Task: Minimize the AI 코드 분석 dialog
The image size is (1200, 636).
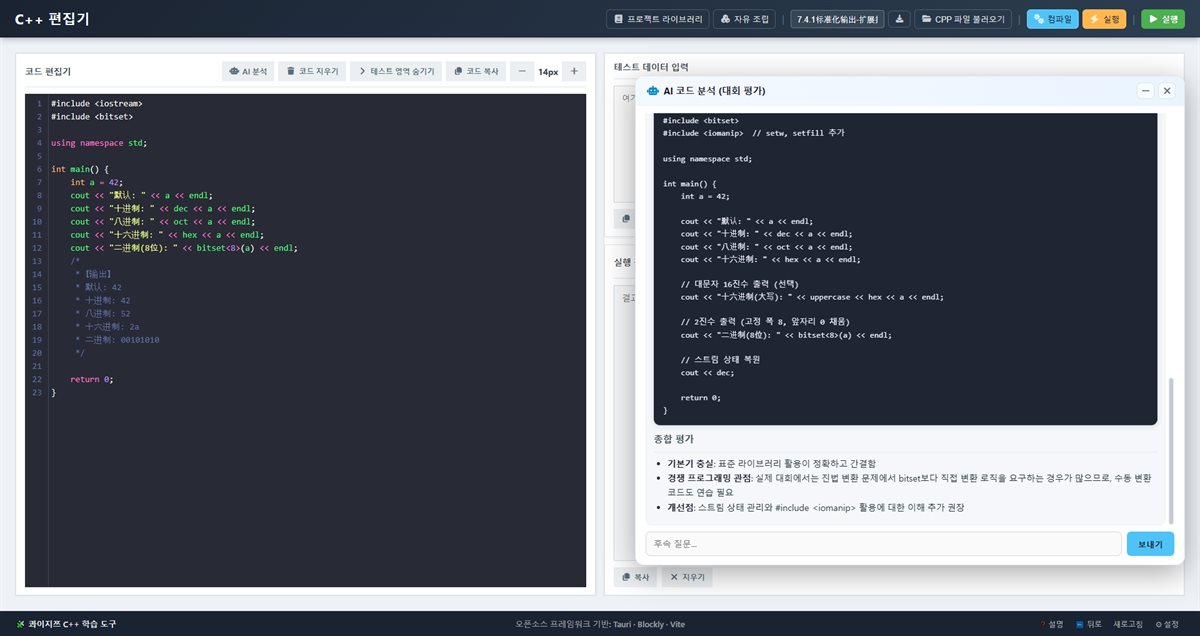Action: pos(1146,91)
